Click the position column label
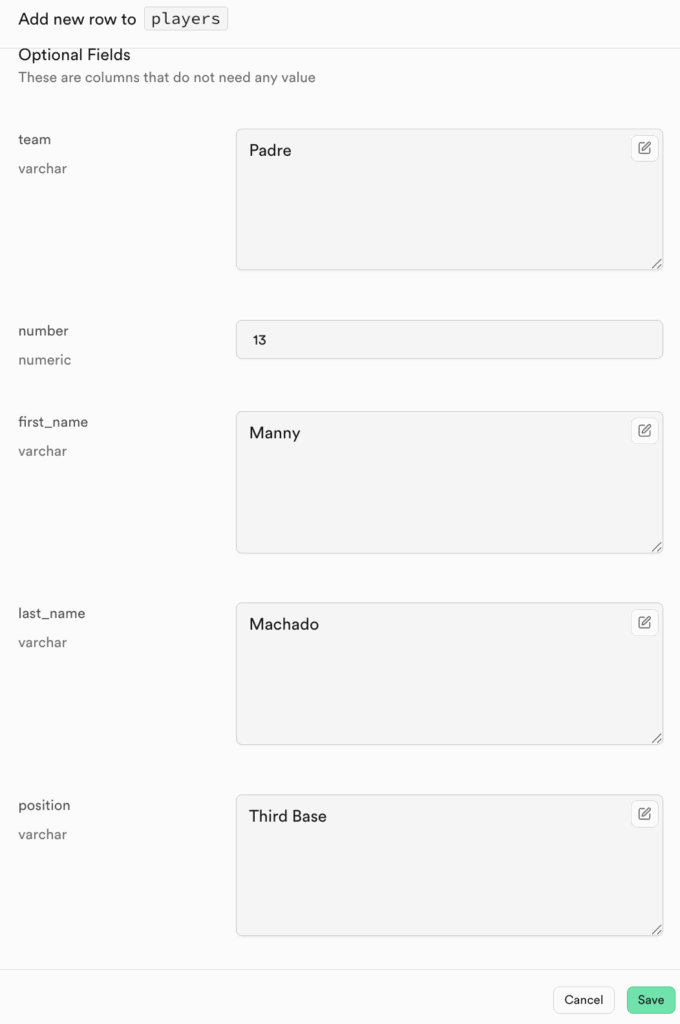Screen dimensions: 680x1024 coord(44,805)
